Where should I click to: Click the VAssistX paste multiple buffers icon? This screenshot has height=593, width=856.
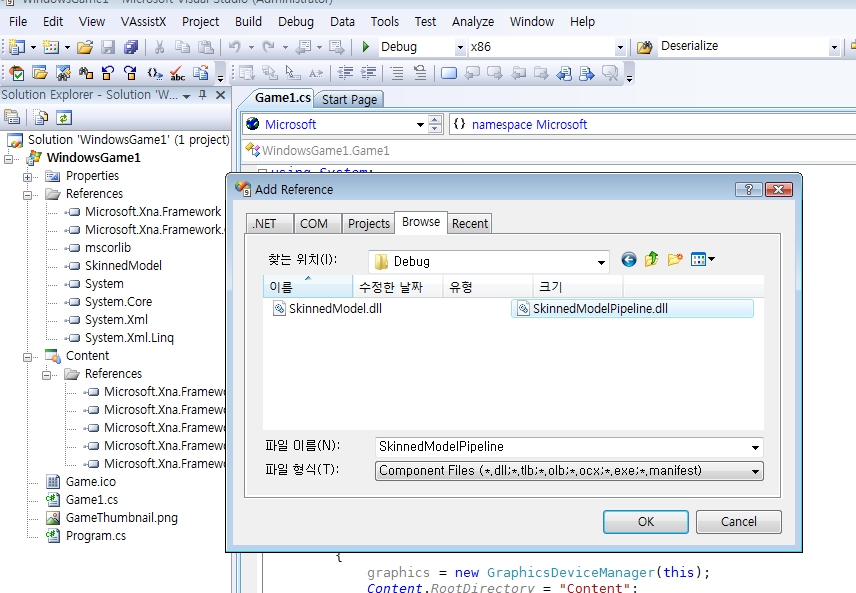[x=201, y=73]
